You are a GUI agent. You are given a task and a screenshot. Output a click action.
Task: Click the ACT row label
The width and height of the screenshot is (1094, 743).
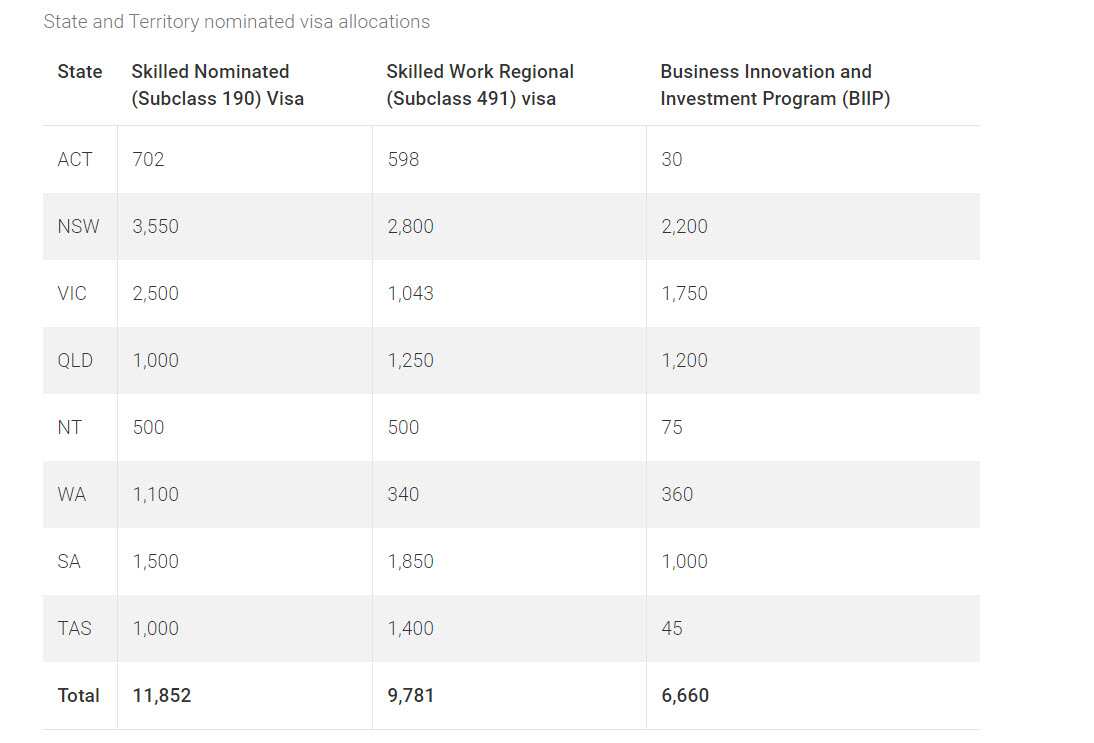(75, 159)
